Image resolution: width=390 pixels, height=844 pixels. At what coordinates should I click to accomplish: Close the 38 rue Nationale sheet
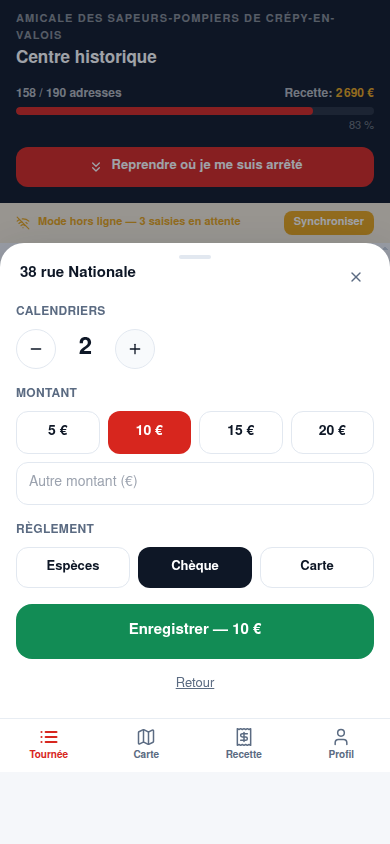point(356,277)
